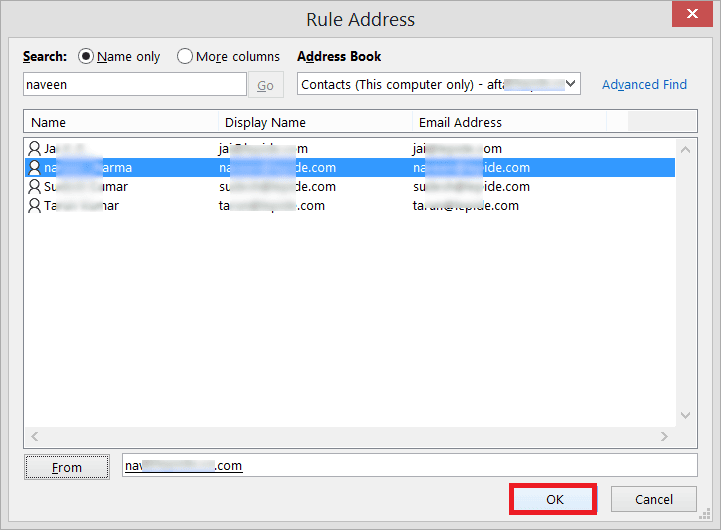Sort by the Email Address column header
This screenshot has width=721, height=531.
point(508,122)
